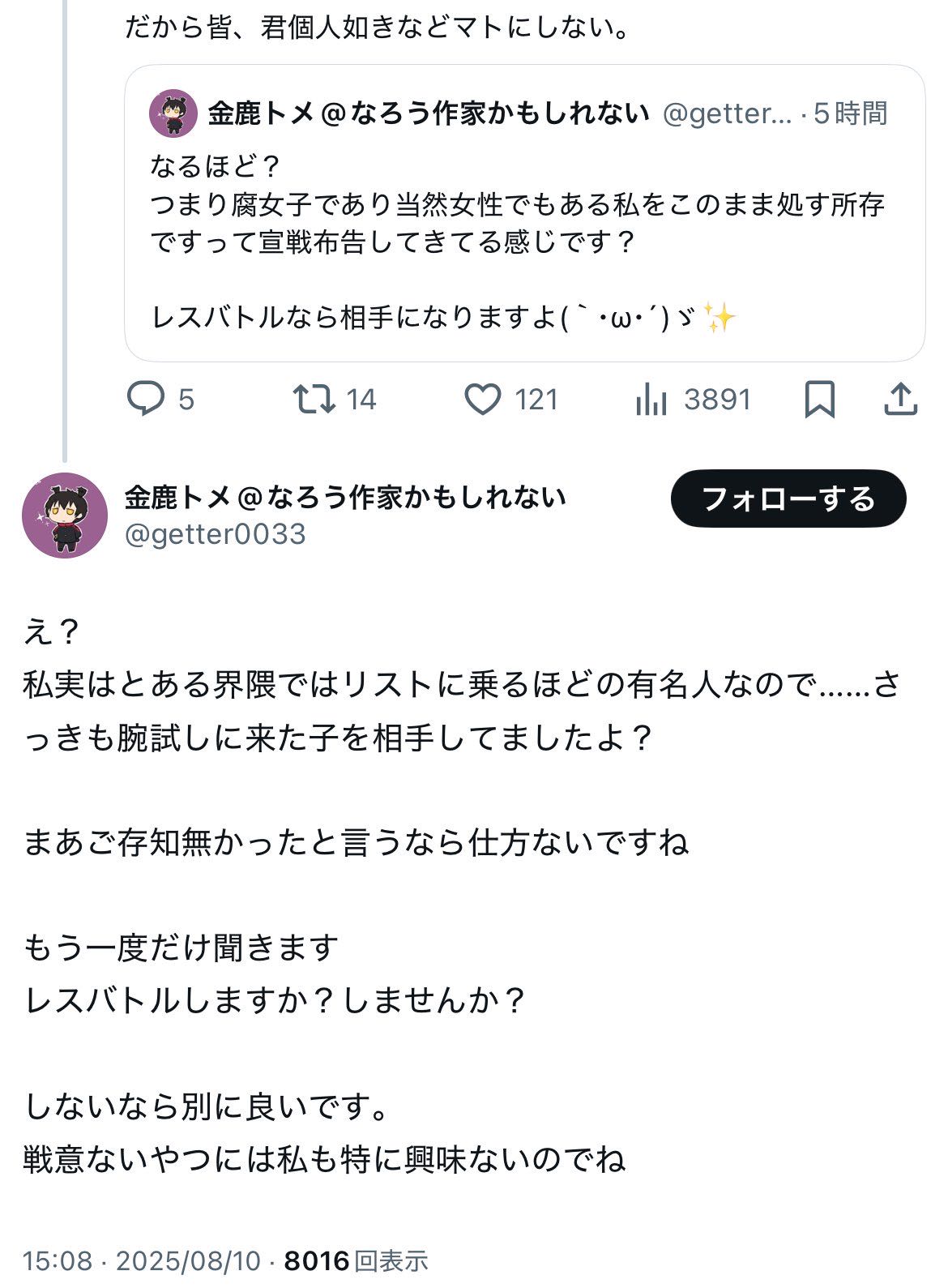Like the post with the heart icon

483,400
